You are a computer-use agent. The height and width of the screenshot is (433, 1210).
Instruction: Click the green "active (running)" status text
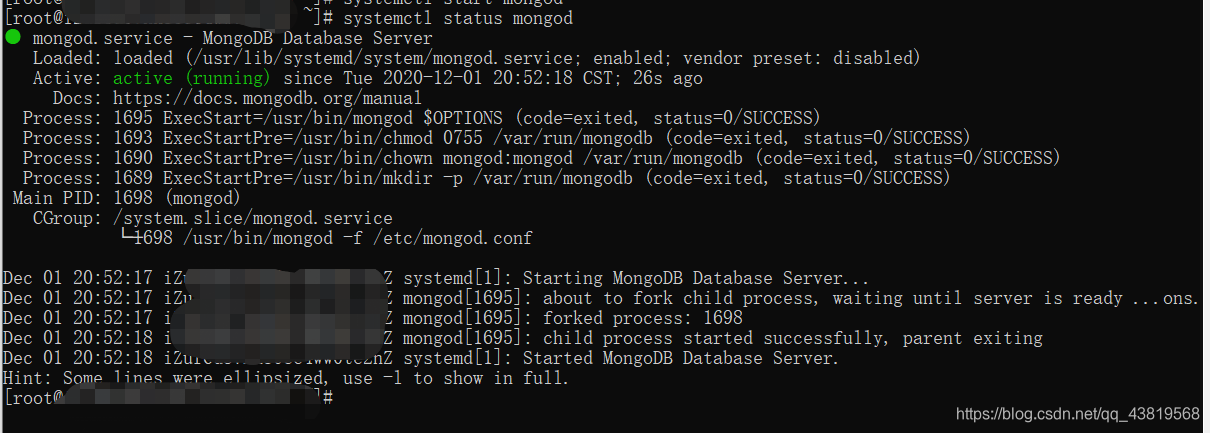click(191, 78)
